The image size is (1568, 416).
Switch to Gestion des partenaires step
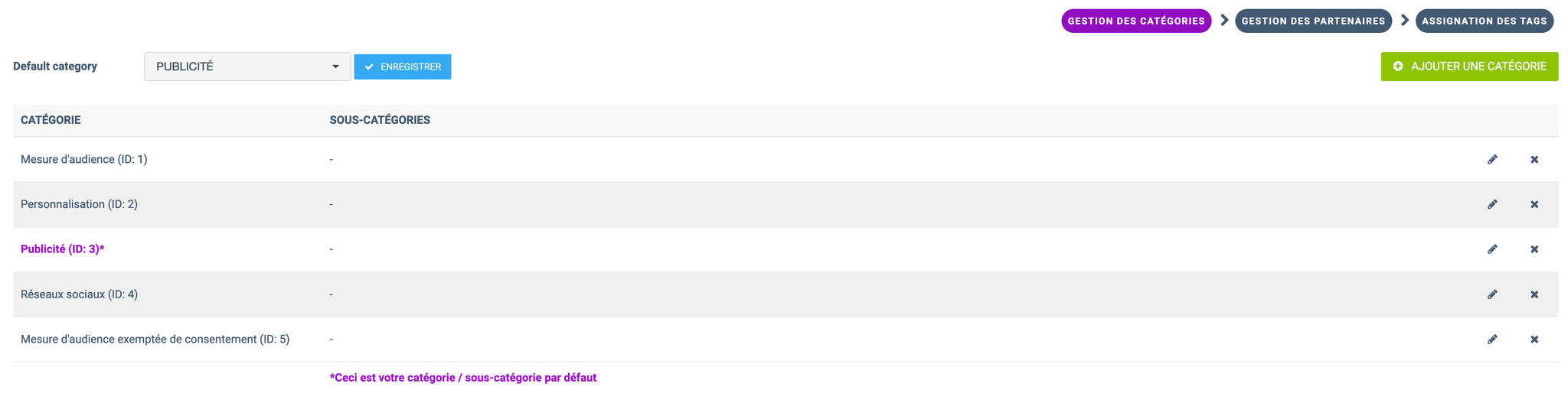[1313, 21]
